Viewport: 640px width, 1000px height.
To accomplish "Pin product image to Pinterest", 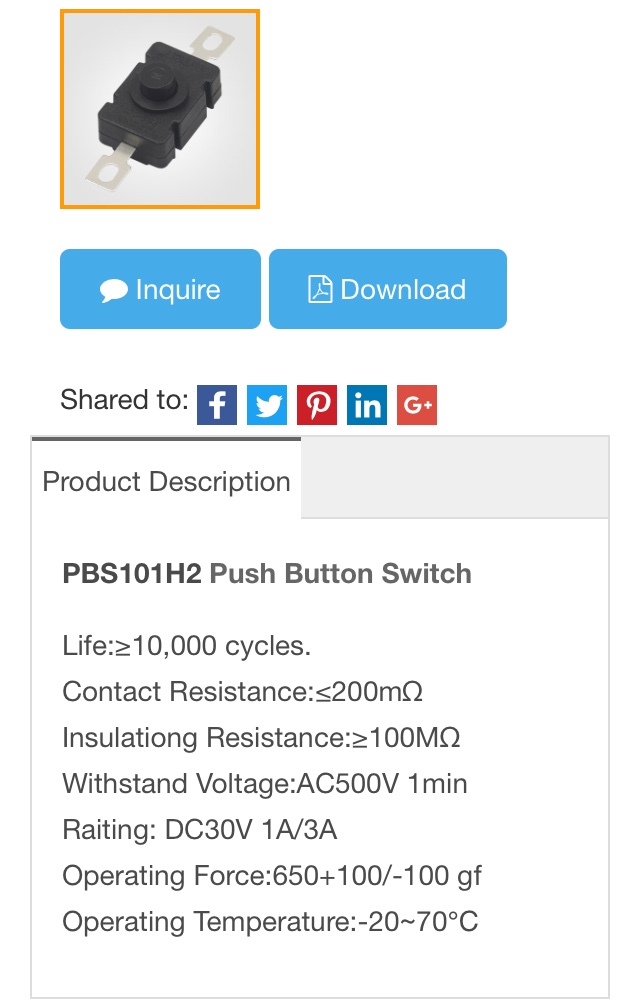I will point(316,404).
